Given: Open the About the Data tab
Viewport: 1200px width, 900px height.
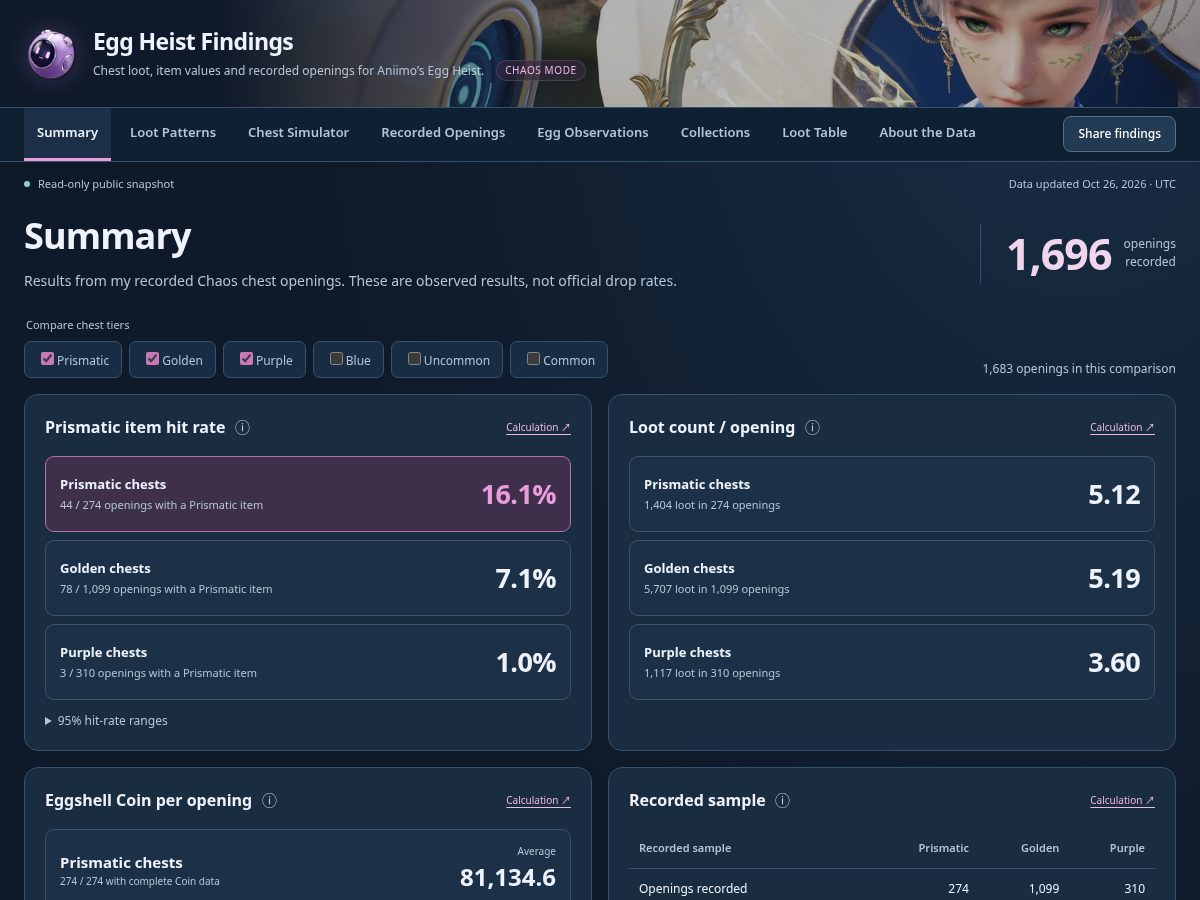Looking at the screenshot, I should point(927,133).
